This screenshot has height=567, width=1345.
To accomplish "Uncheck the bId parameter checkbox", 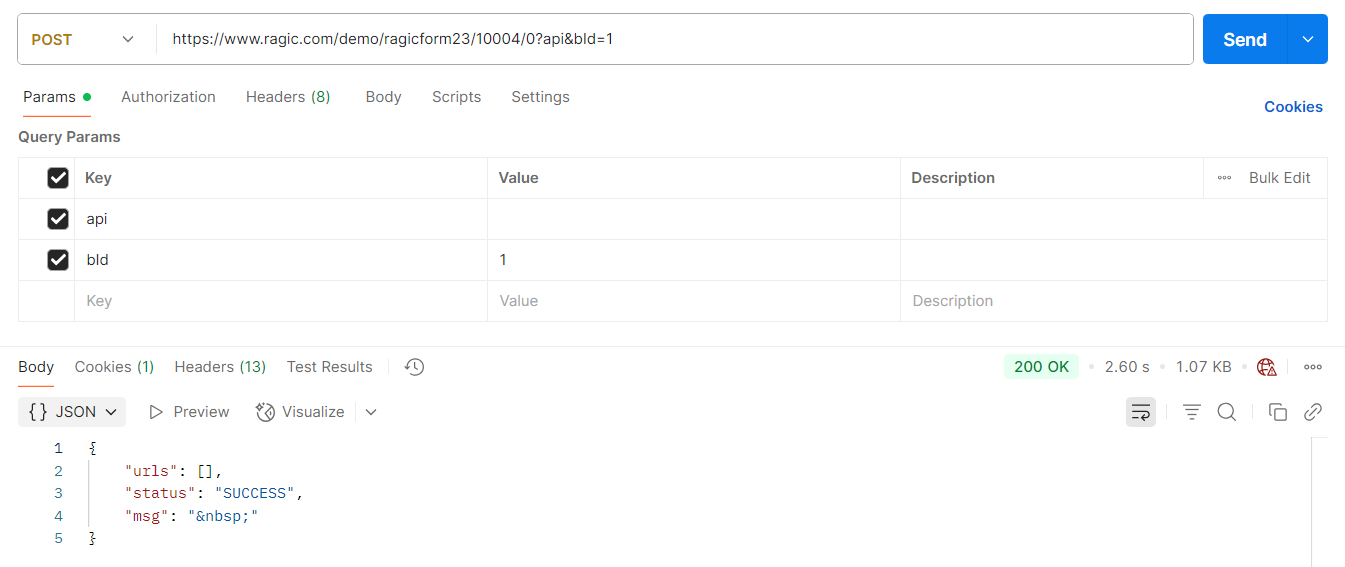I will [x=58, y=260].
